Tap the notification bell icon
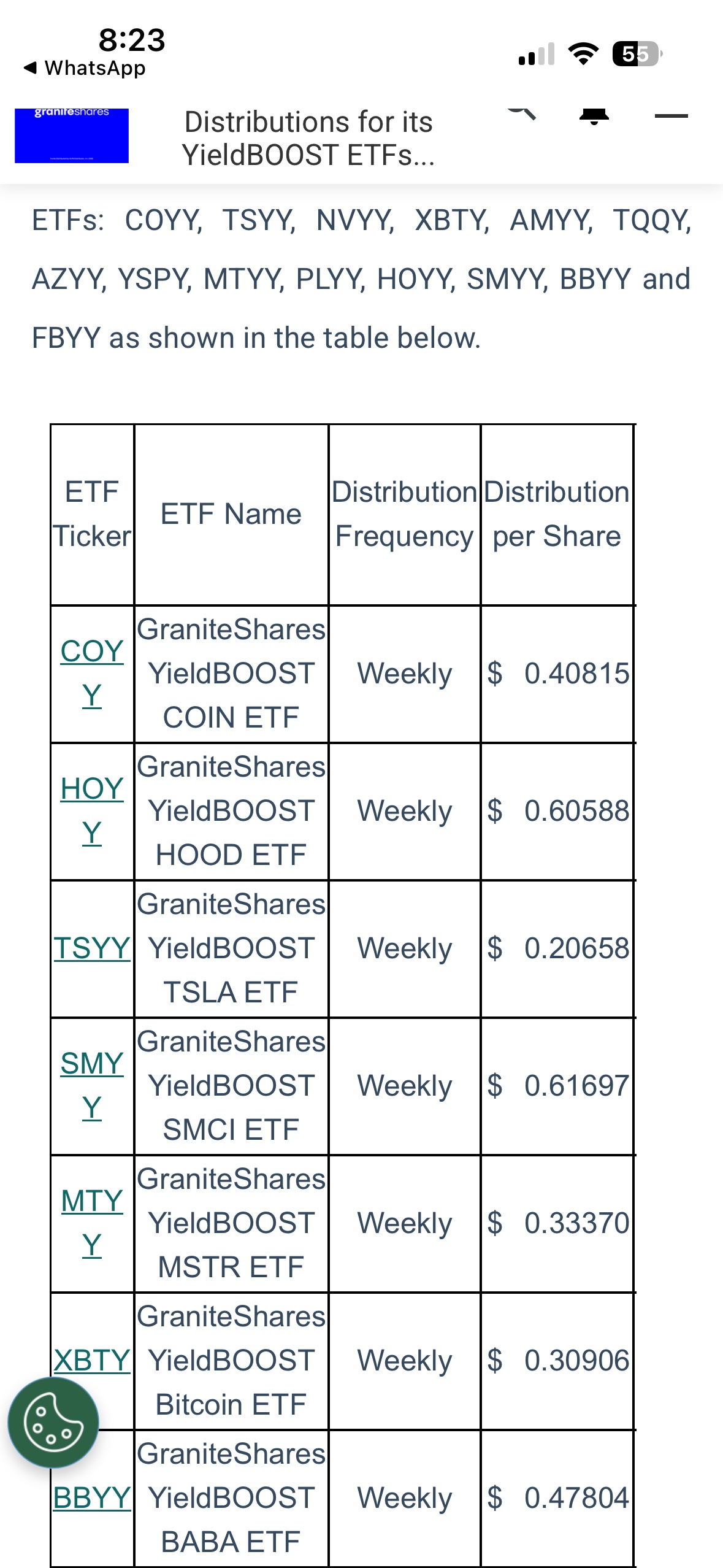The height and width of the screenshot is (1568, 723). [594, 115]
